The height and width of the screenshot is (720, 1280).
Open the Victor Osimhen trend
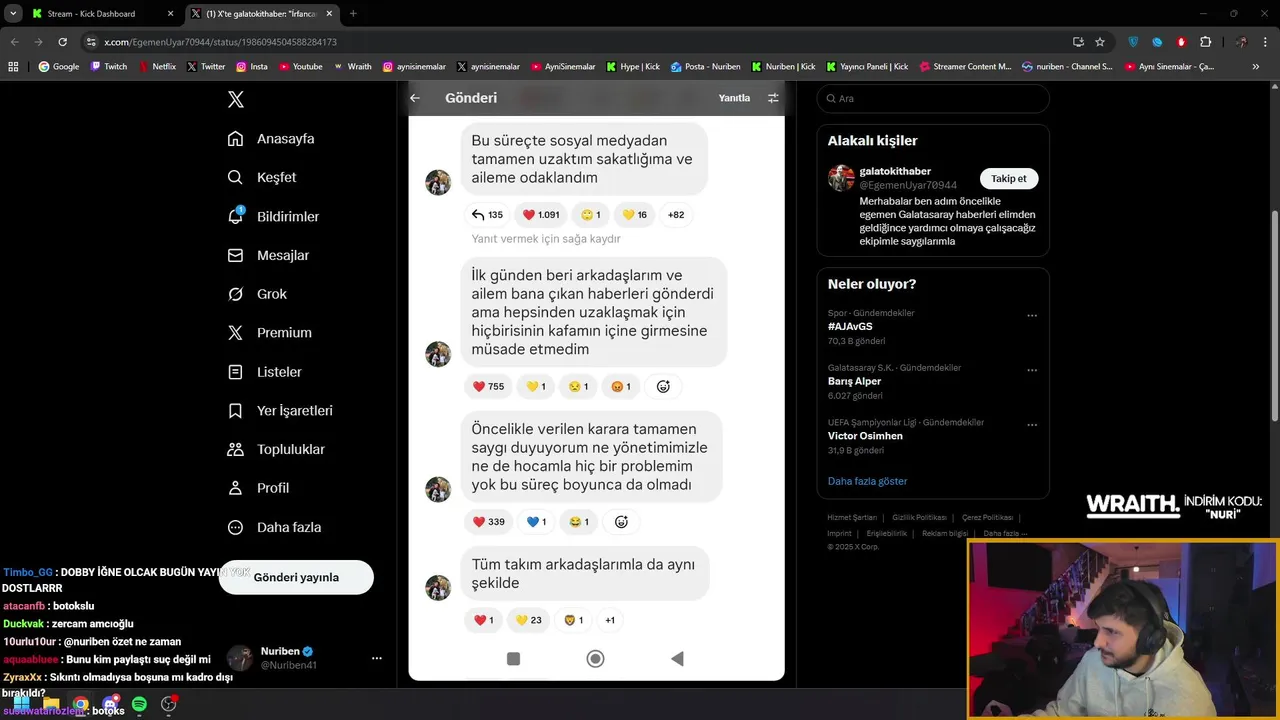(x=865, y=436)
